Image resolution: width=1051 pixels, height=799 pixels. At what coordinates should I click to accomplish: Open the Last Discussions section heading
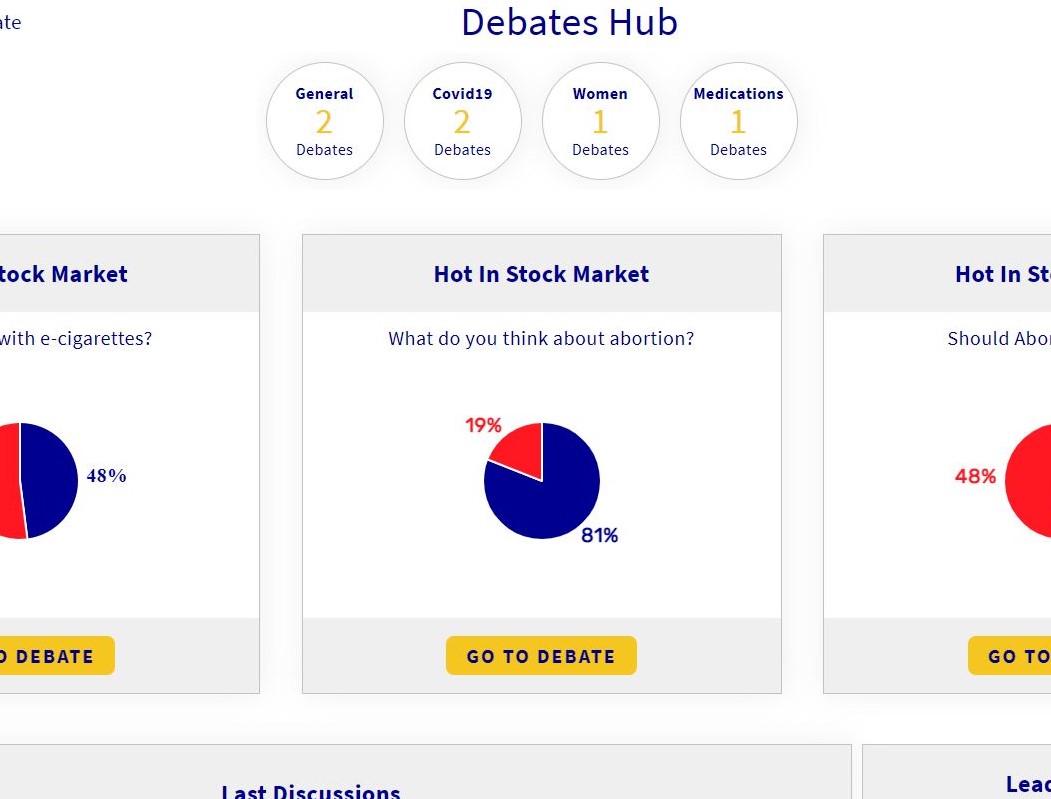pyautogui.click(x=311, y=791)
